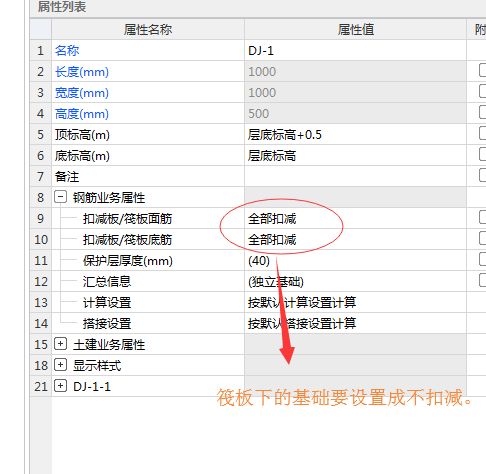Select the 搭接设置 tree row
The width and height of the screenshot is (486, 474).
click(x=107, y=324)
